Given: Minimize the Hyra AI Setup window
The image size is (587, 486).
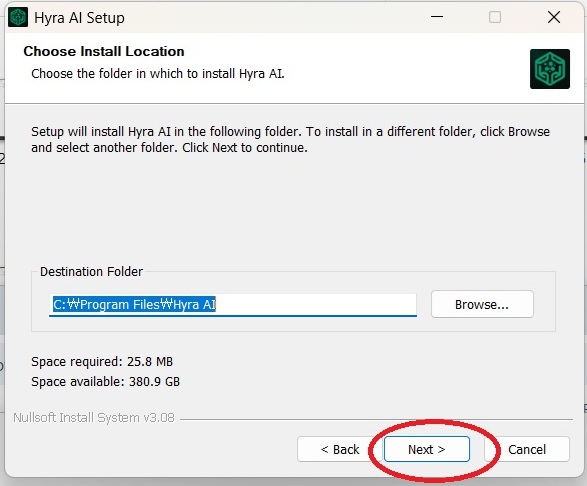Looking at the screenshot, I should point(437,17).
